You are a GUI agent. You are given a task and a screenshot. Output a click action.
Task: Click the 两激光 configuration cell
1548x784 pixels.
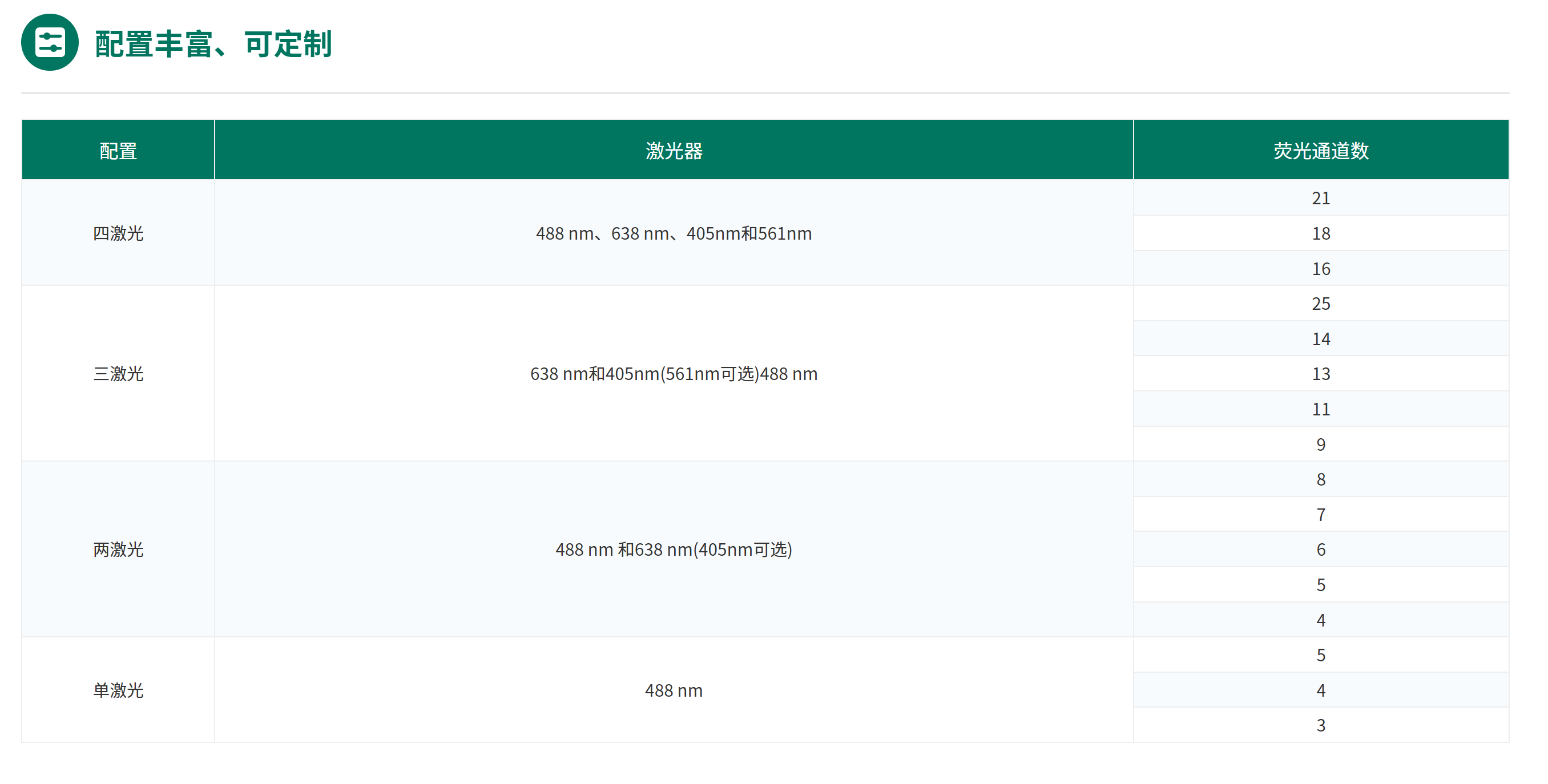click(x=118, y=549)
